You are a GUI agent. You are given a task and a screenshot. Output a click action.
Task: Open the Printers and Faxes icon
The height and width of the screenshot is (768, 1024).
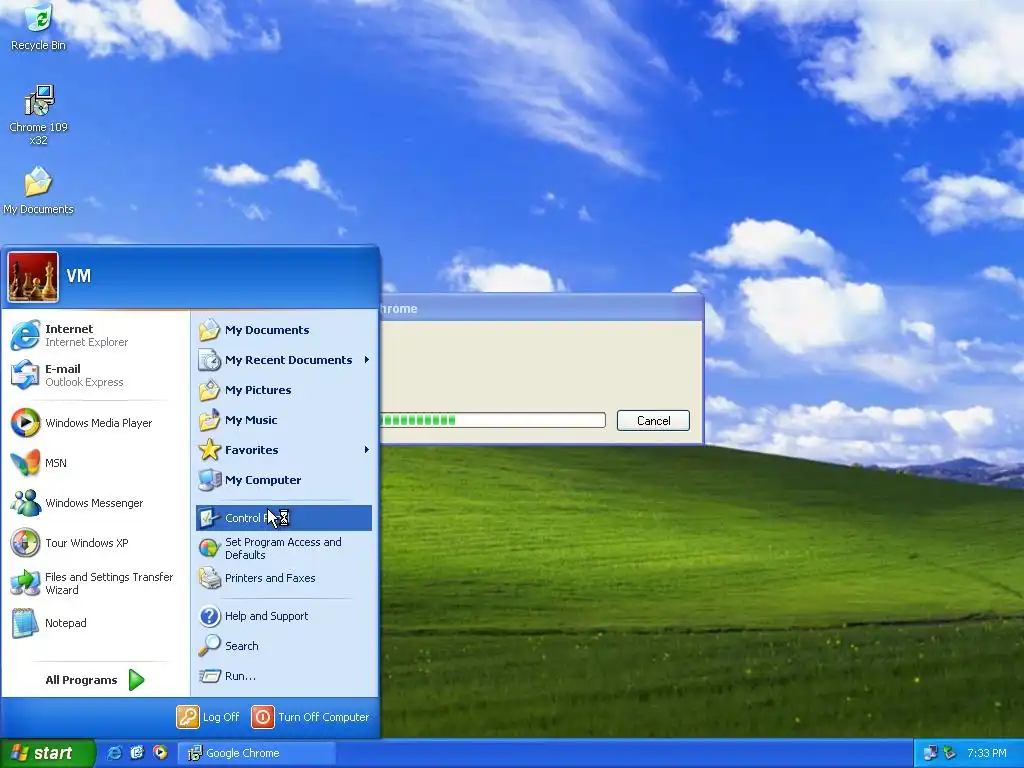tap(209, 578)
